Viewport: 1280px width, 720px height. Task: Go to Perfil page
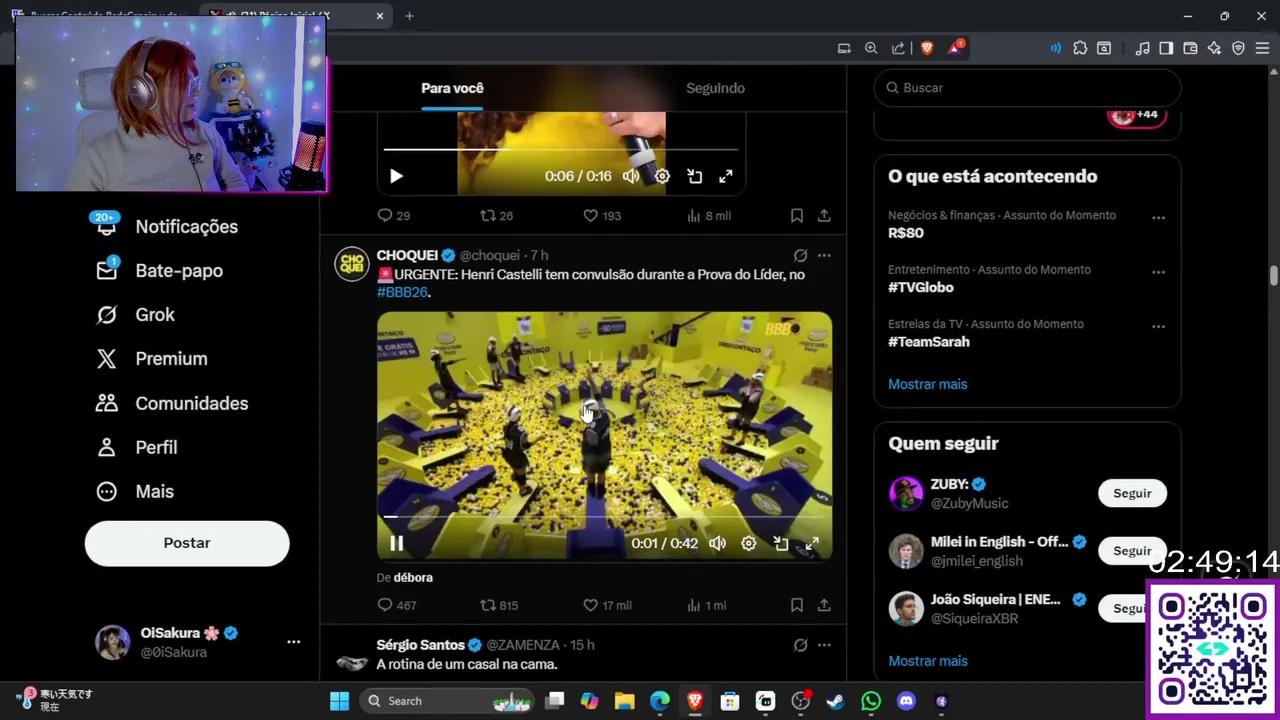(x=137, y=447)
